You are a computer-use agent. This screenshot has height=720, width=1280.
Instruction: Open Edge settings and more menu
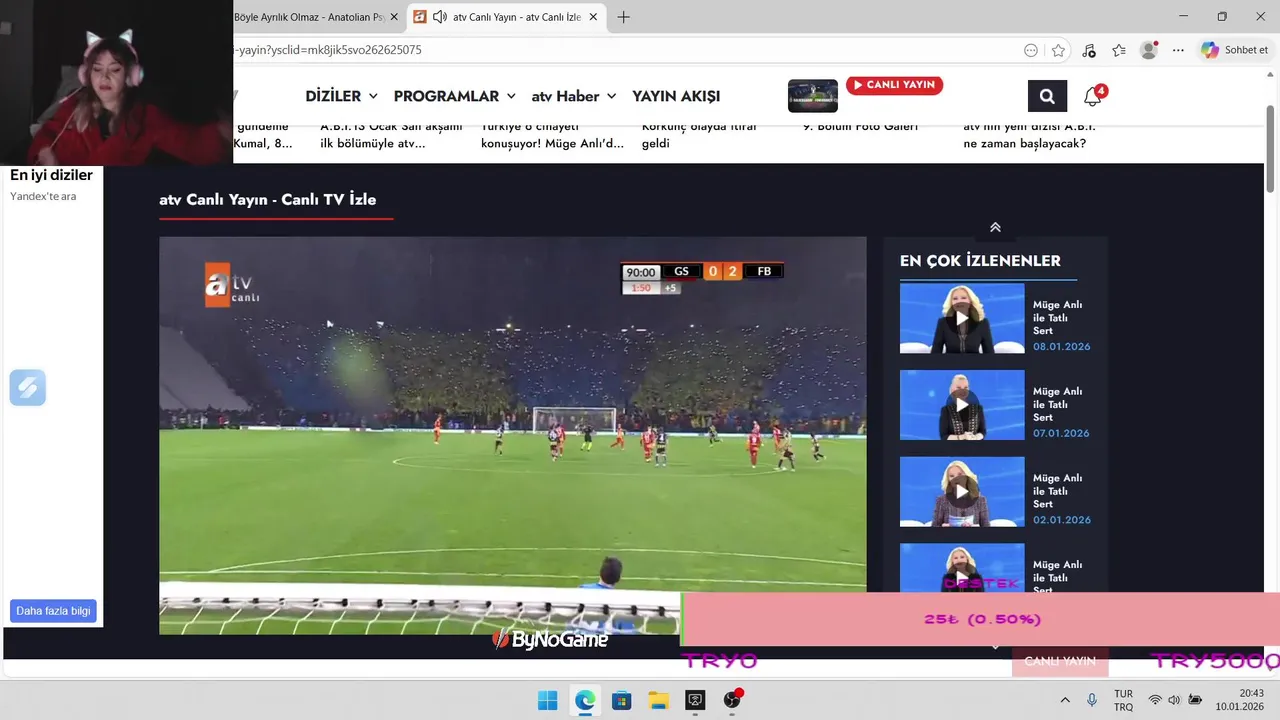pos(1179,50)
